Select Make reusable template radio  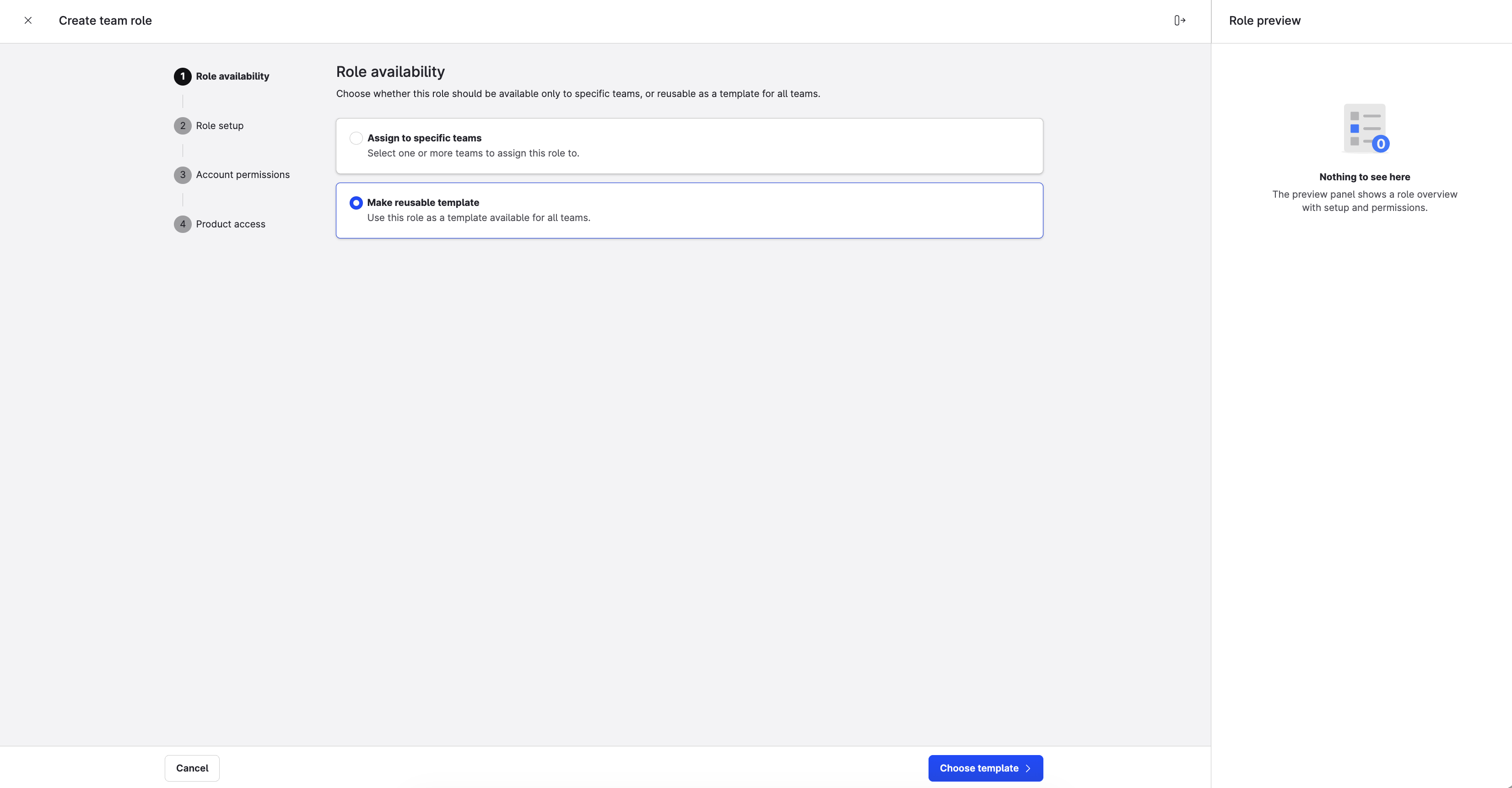(356, 202)
